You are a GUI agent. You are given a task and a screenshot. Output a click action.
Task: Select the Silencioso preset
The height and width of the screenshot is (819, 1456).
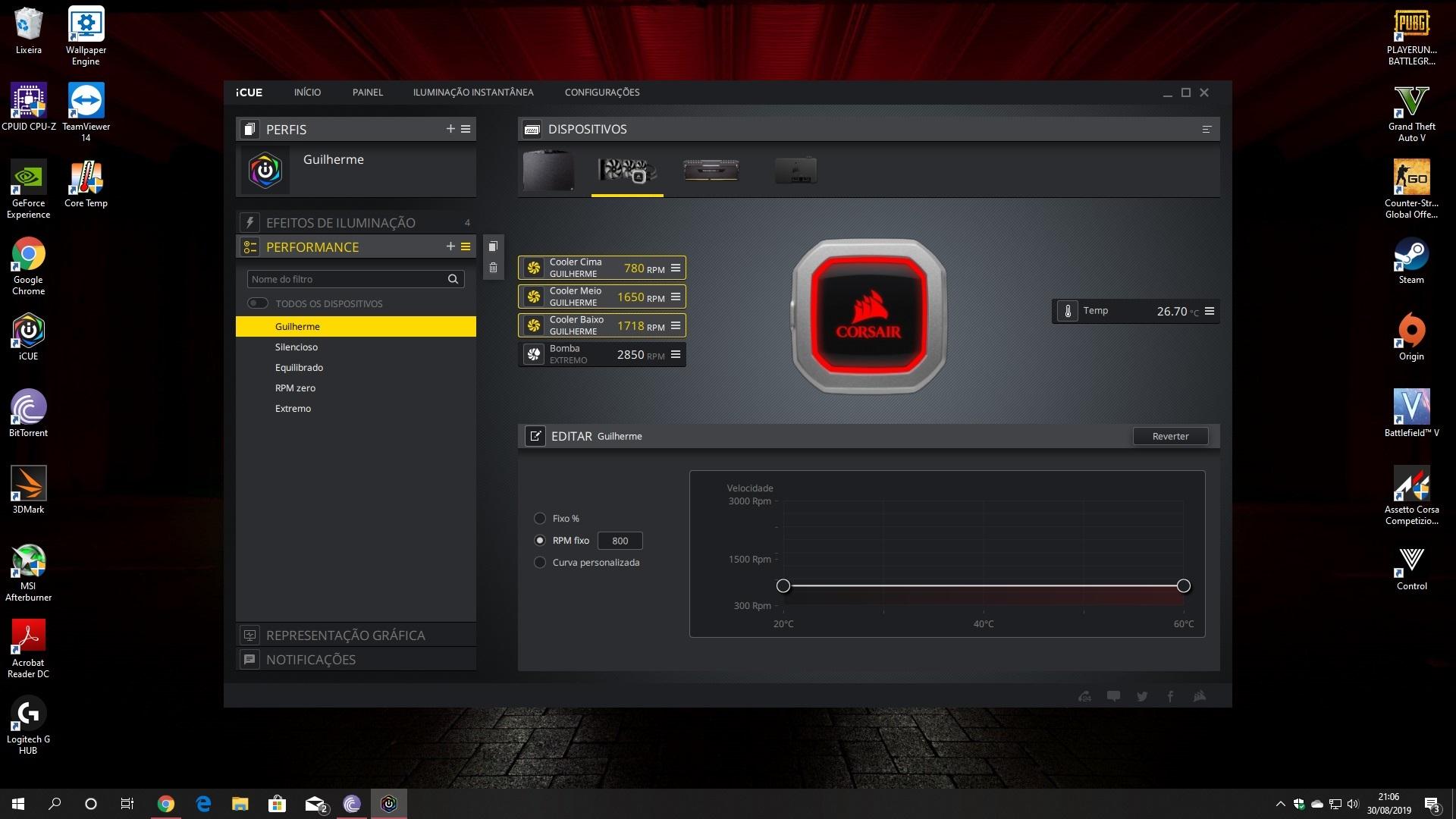(356, 347)
